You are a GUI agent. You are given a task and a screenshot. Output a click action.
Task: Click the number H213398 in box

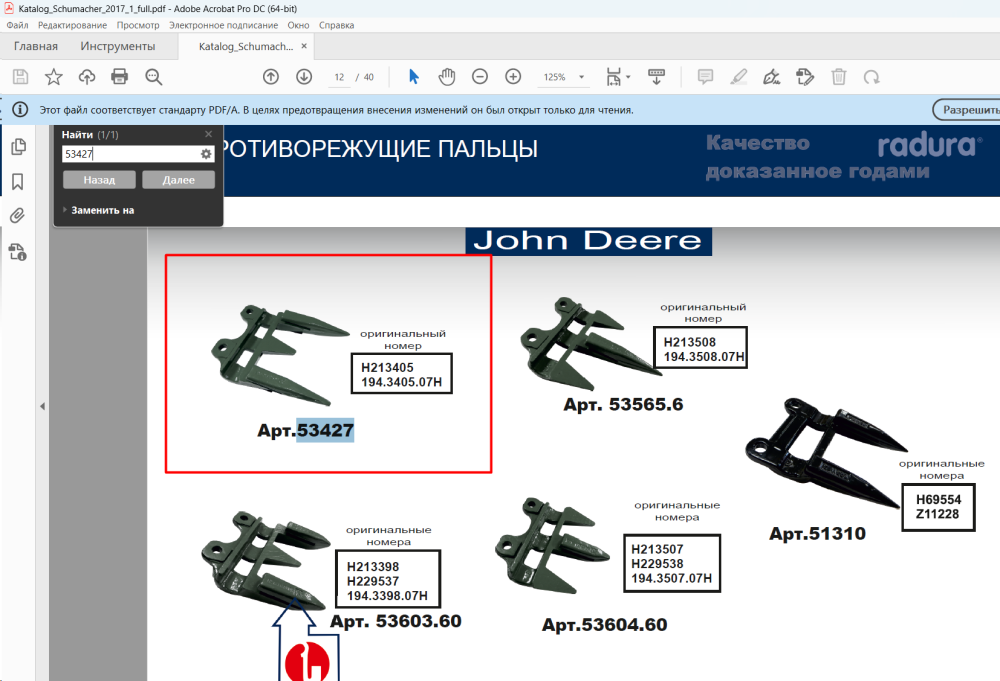click(373, 566)
